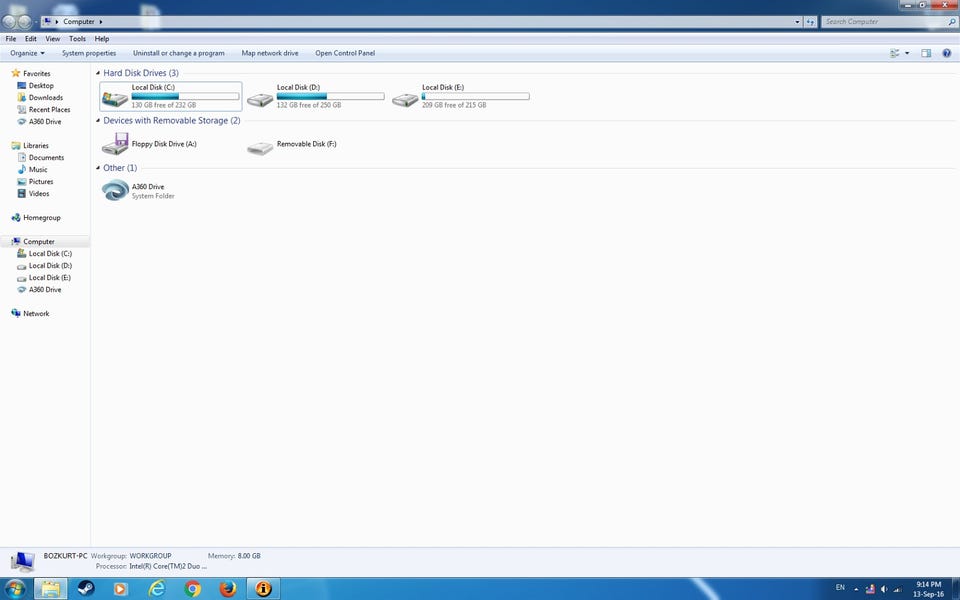Open the Edit menu
The image size is (960, 600).
click(x=31, y=39)
